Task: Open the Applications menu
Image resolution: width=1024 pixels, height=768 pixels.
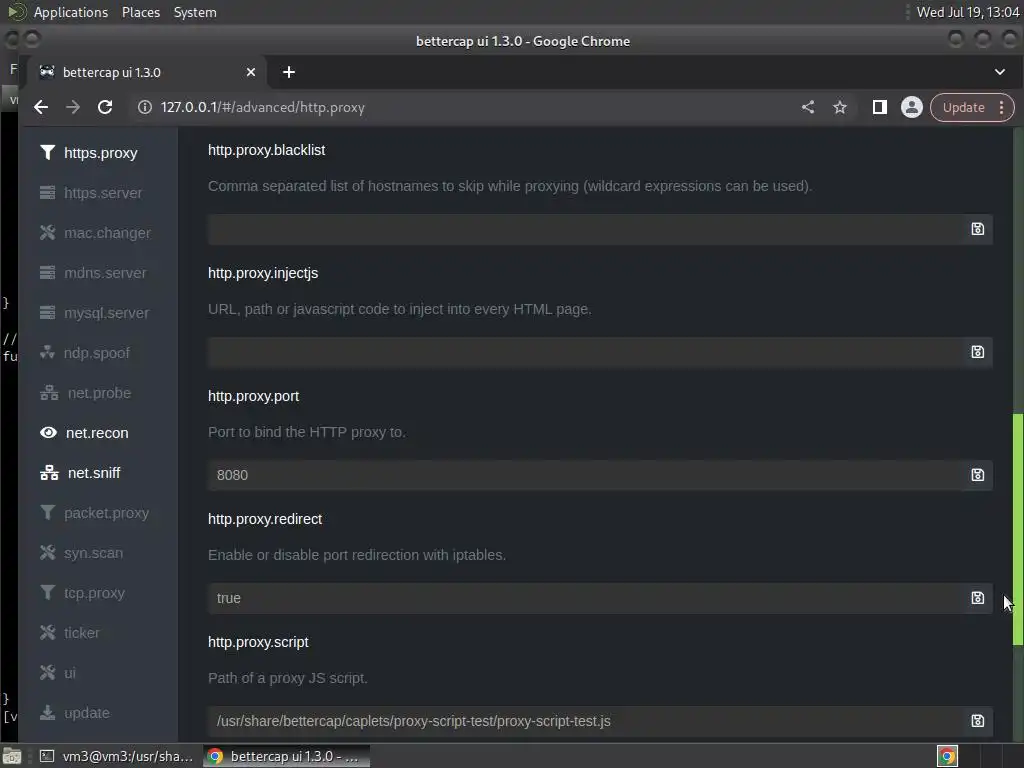Action: point(71,12)
